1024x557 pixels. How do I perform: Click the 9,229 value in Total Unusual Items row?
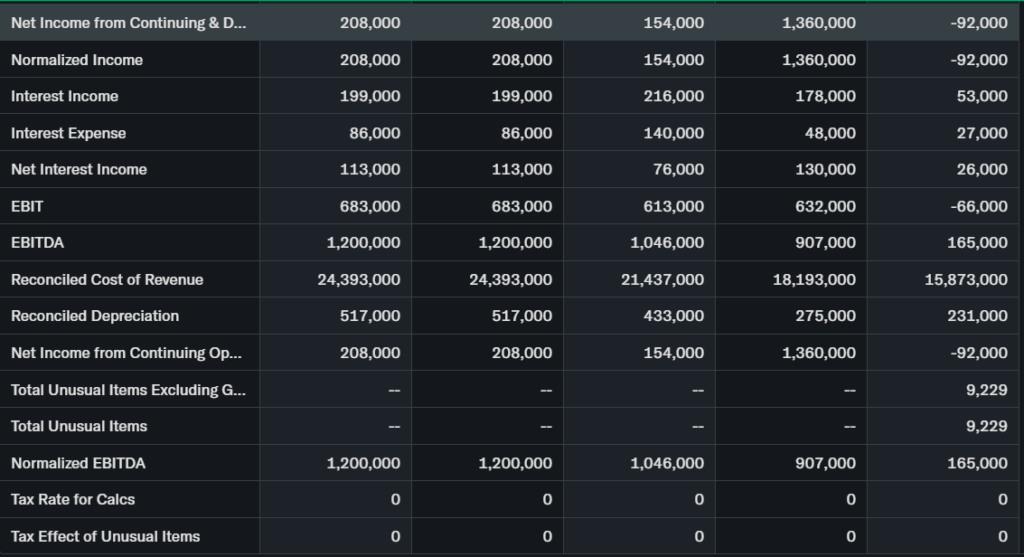(986, 426)
